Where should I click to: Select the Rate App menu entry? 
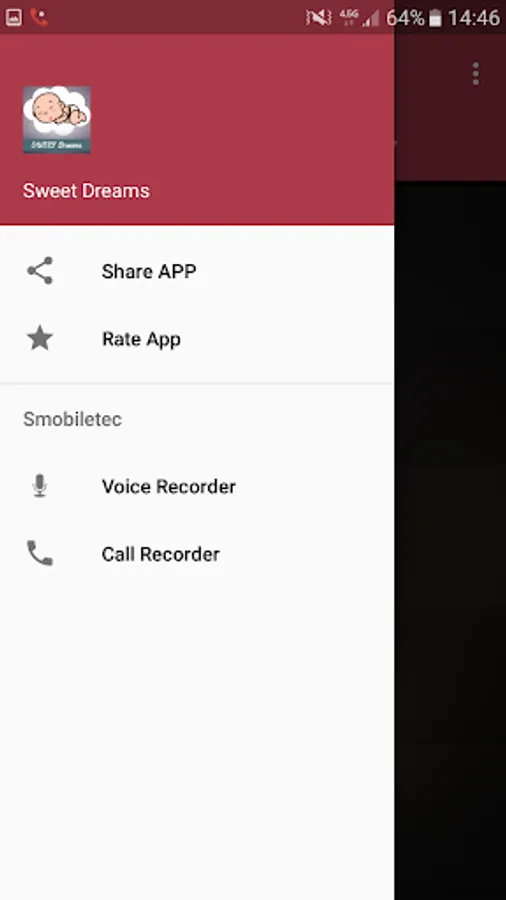coord(197,339)
